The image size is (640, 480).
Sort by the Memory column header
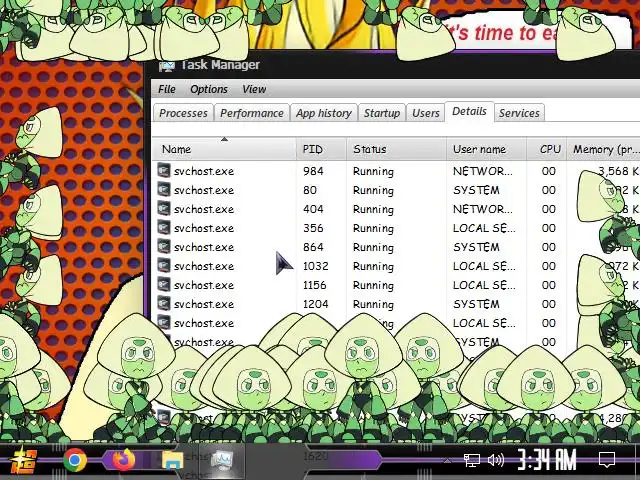coord(603,149)
